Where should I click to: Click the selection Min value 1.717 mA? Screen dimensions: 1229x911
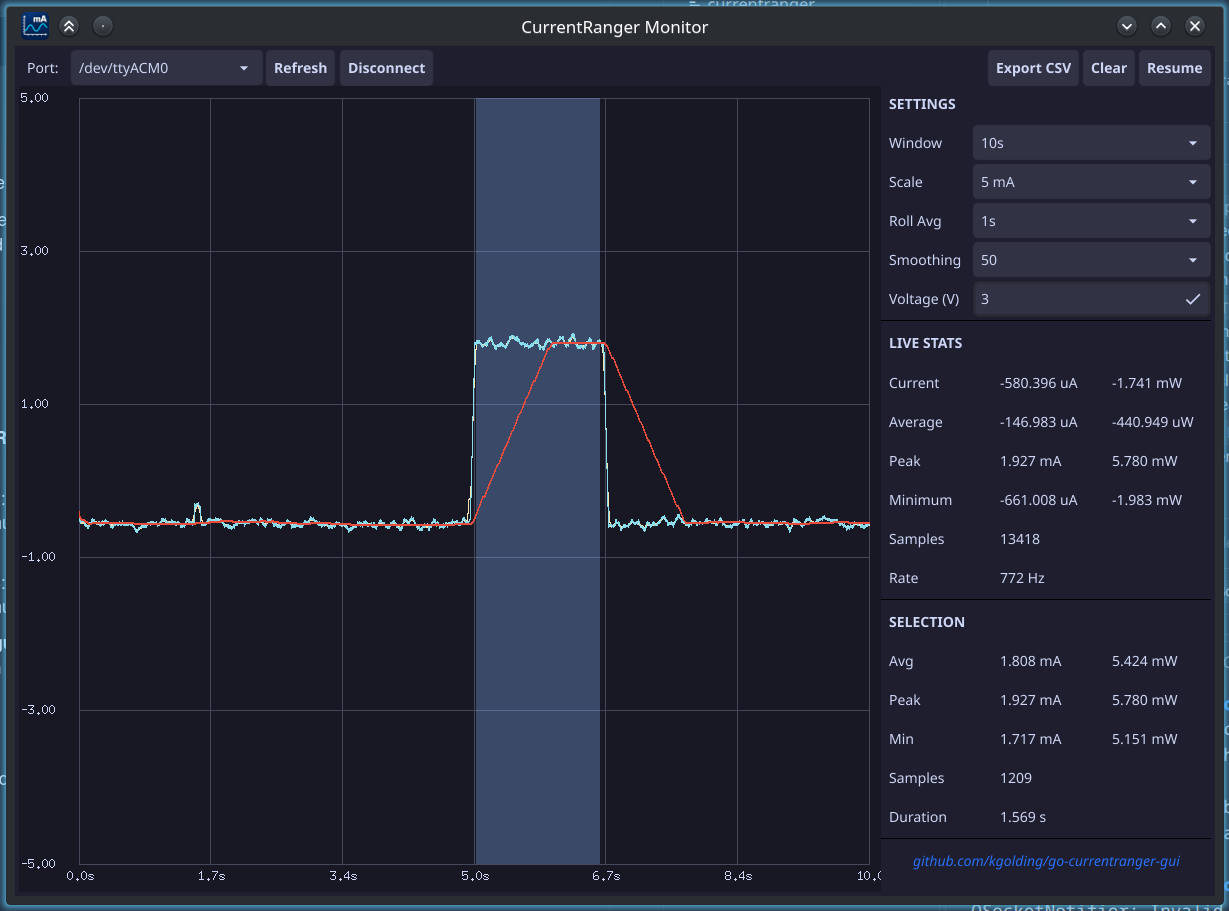1030,739
